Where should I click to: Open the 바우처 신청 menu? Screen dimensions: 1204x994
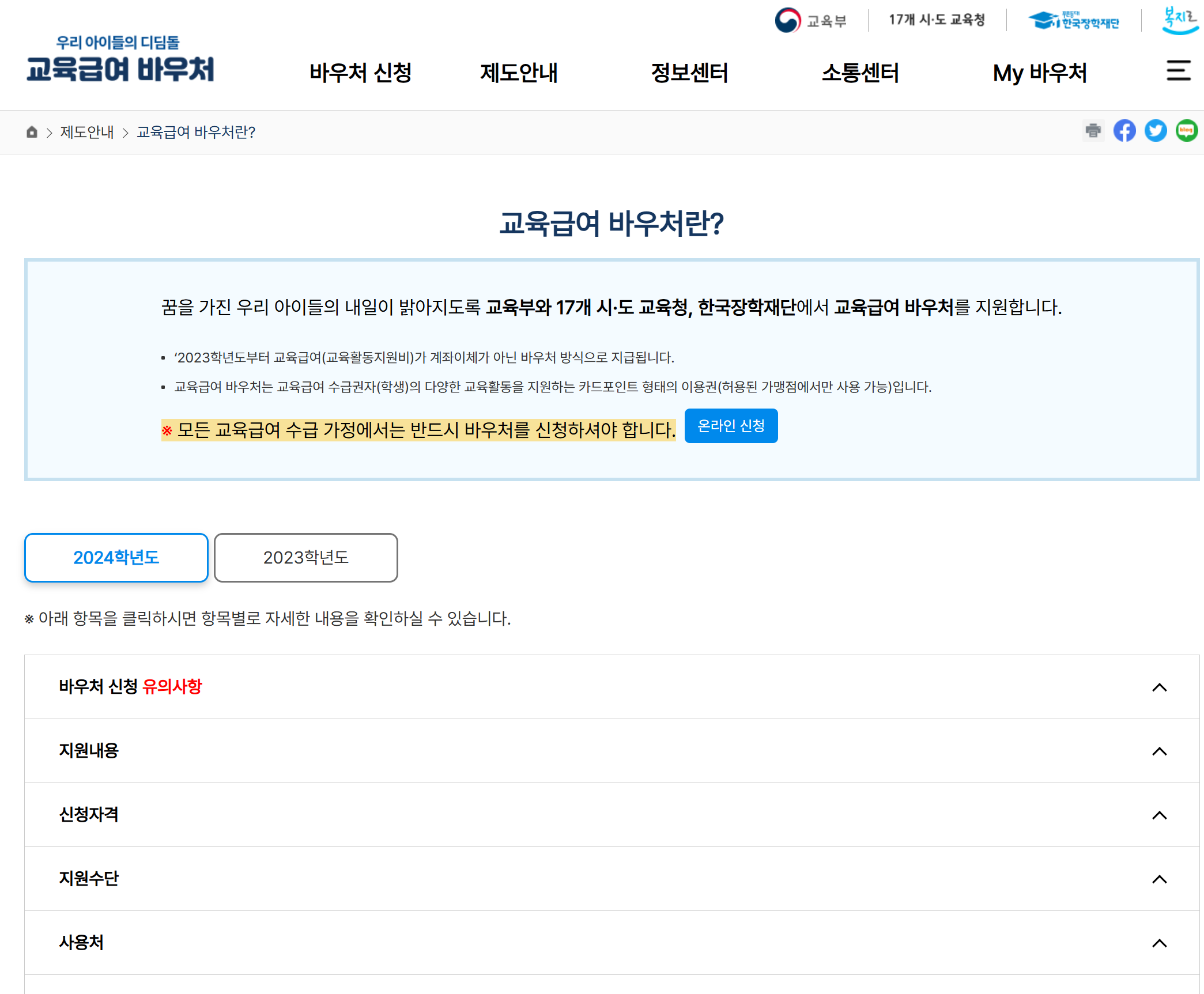point(360,73)
